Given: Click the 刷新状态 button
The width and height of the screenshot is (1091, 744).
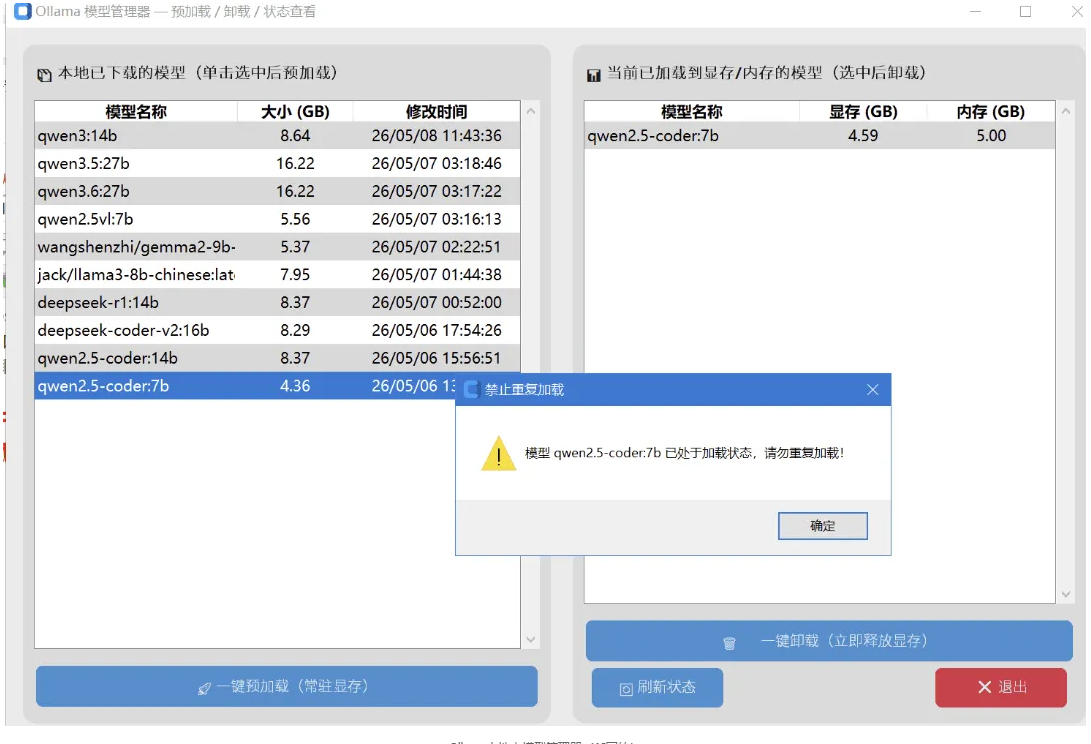Looking at the screenshot, I should 657,688.
